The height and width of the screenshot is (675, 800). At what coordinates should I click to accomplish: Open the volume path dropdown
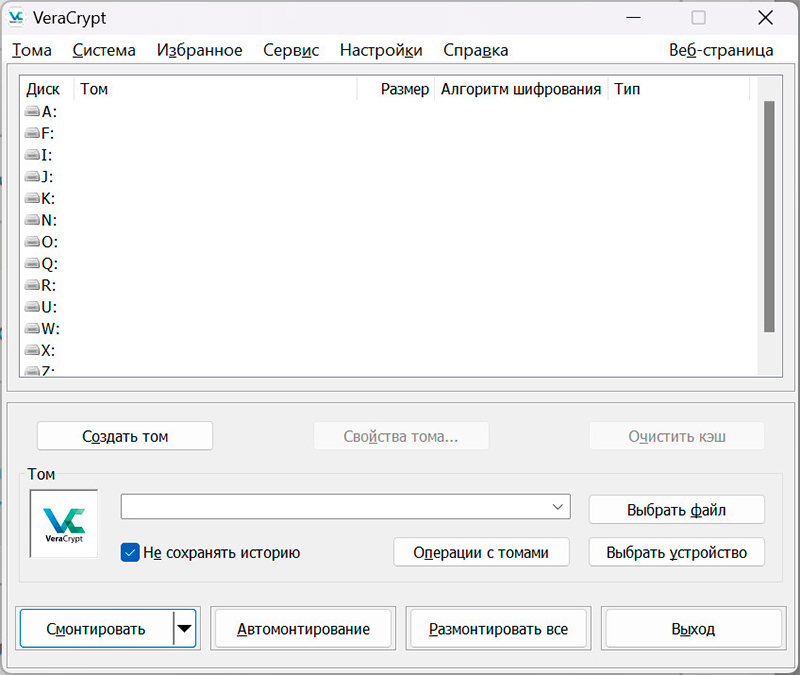558,508
